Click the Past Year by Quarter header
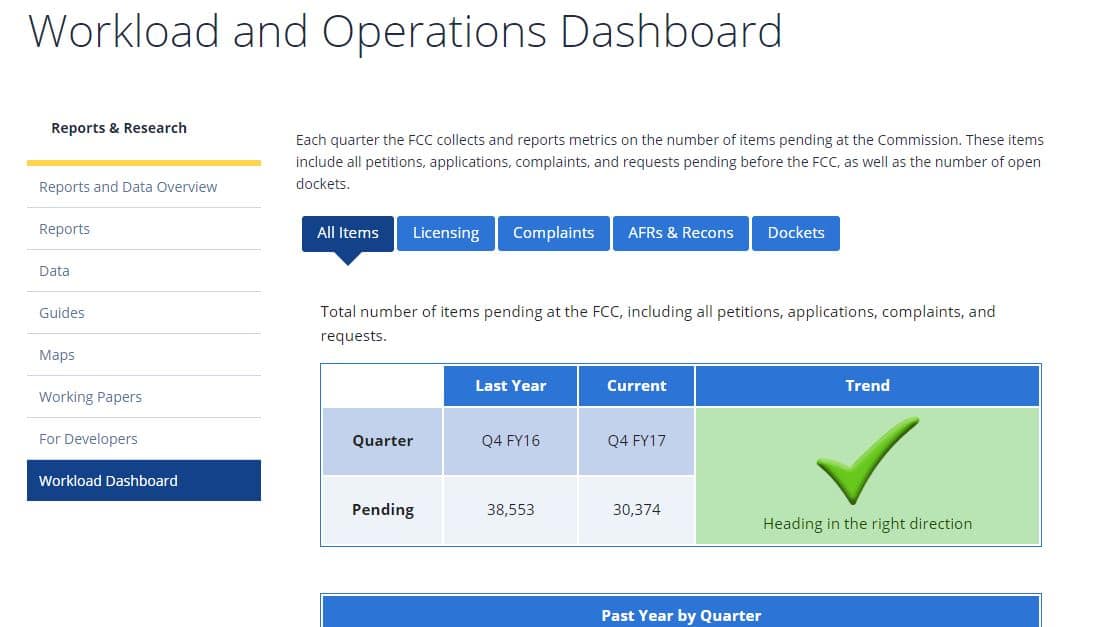Screen dimensions: 1102x627 coord(680,615)
